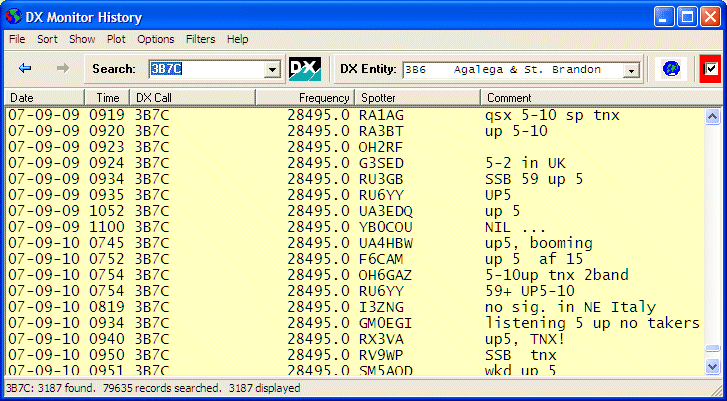Viewport: 727px width, 401px height.
Task: Expand the Search combo box dropdown
Action: [x=272, y=70]
